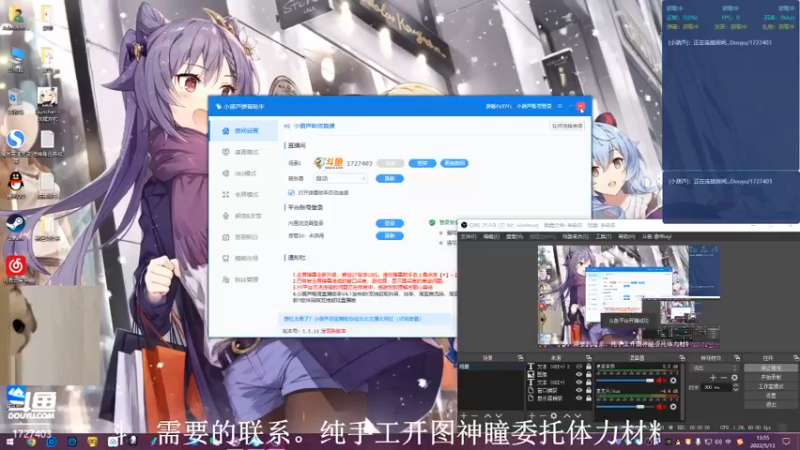Image resolution: width=800 pixels, height=450 pixels.
Task: Add a transition with the plus icon
Action: pyautogui.click(x=713, y=378)
